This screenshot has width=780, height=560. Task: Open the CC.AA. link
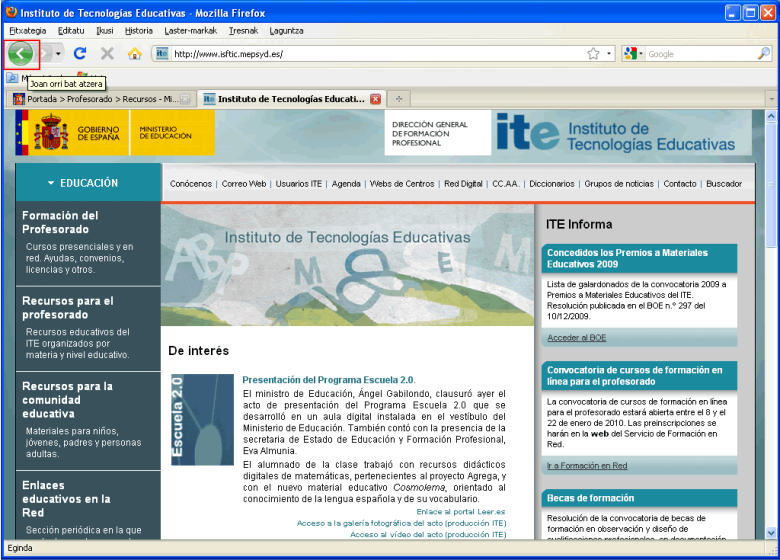506,184
